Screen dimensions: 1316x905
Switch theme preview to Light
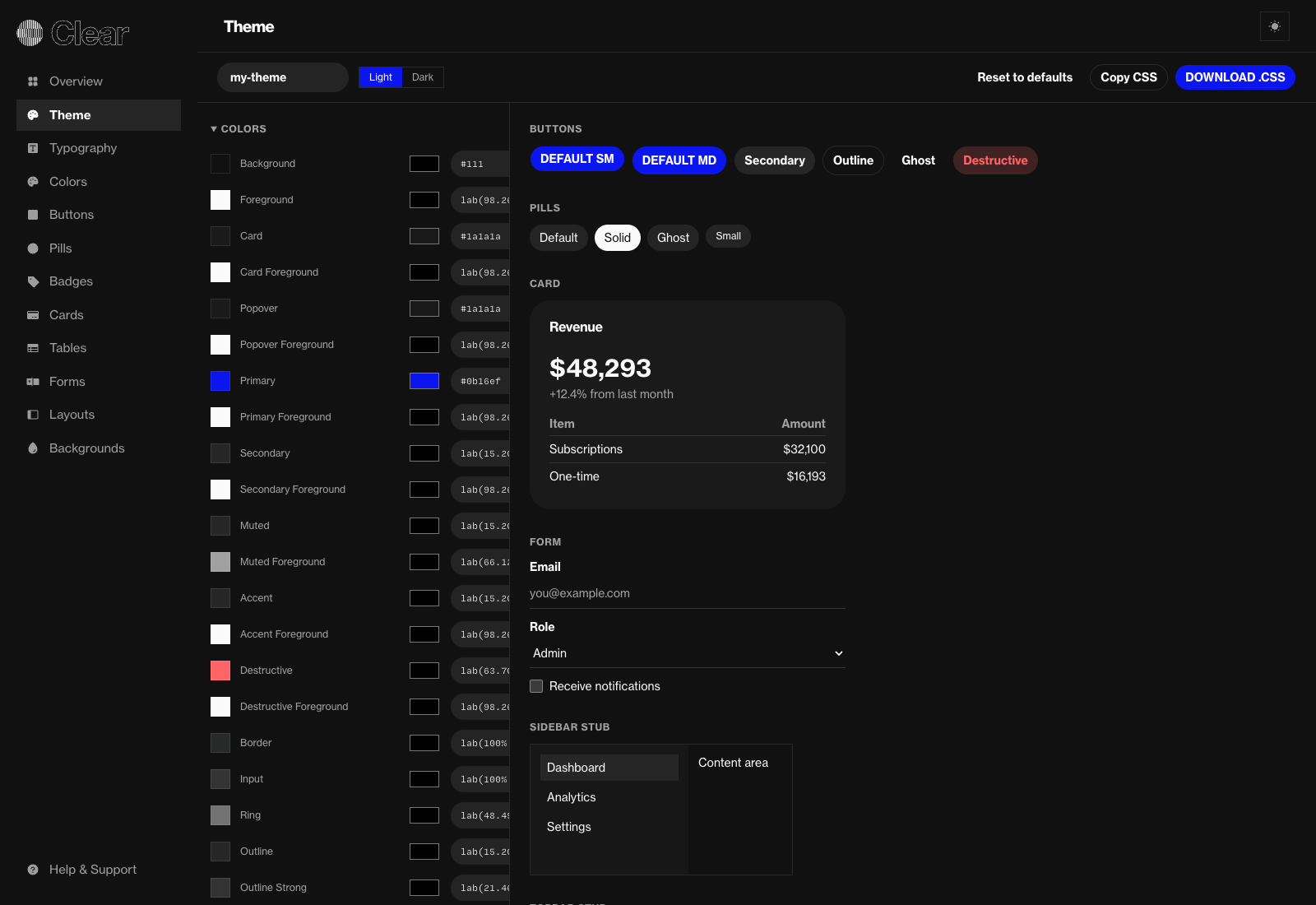click(381, 77)
